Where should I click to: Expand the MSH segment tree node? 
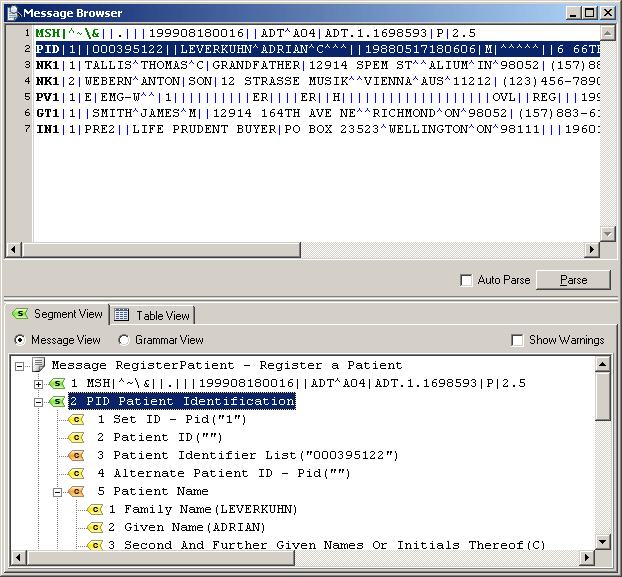[x=38, y=384]
